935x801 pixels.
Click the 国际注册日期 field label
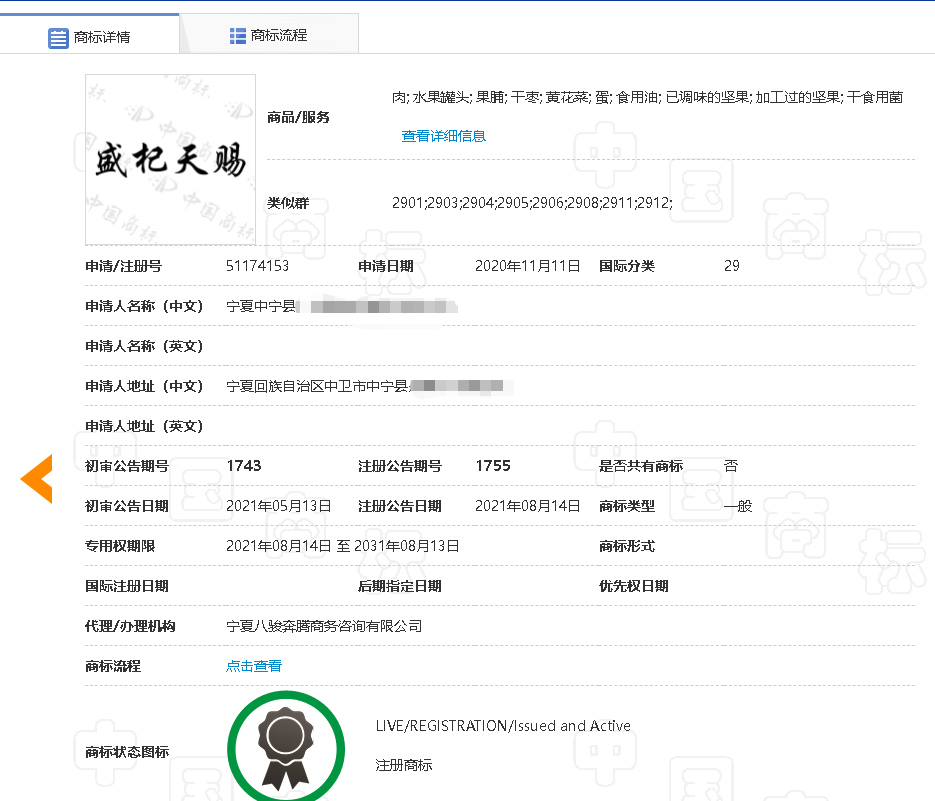[127, 586]
